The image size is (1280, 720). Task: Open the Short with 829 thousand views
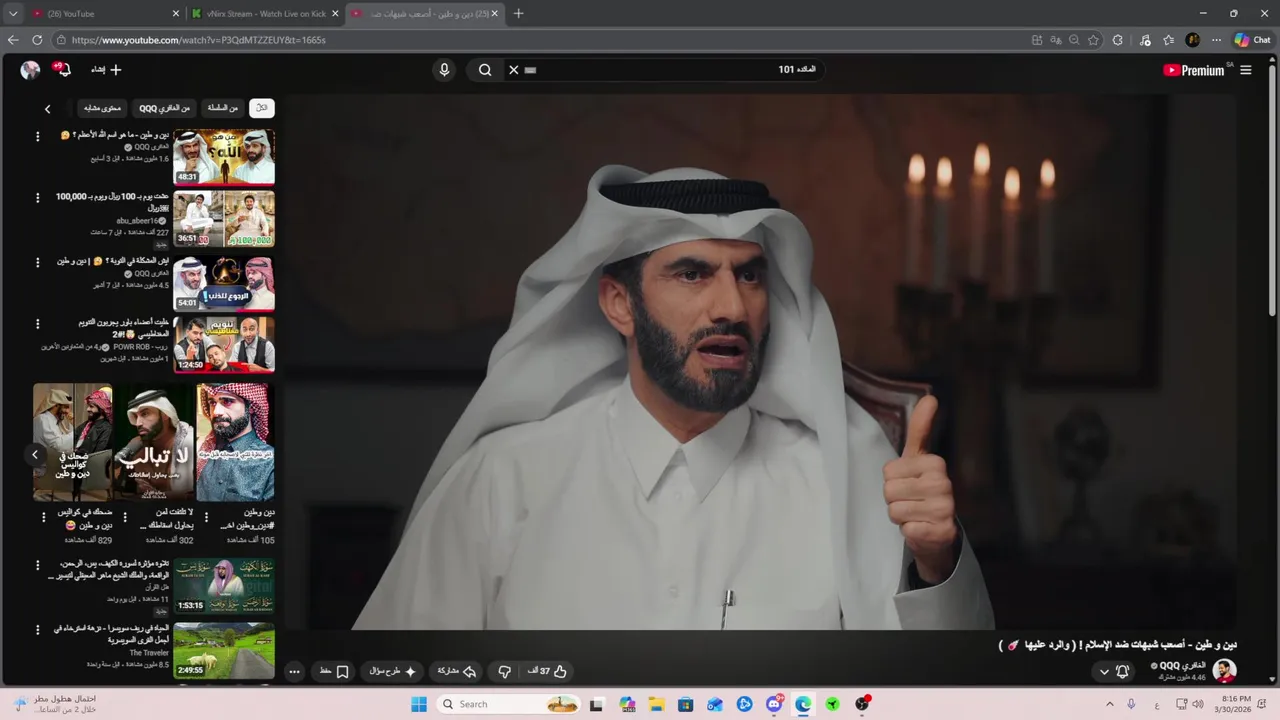(72, 442)
